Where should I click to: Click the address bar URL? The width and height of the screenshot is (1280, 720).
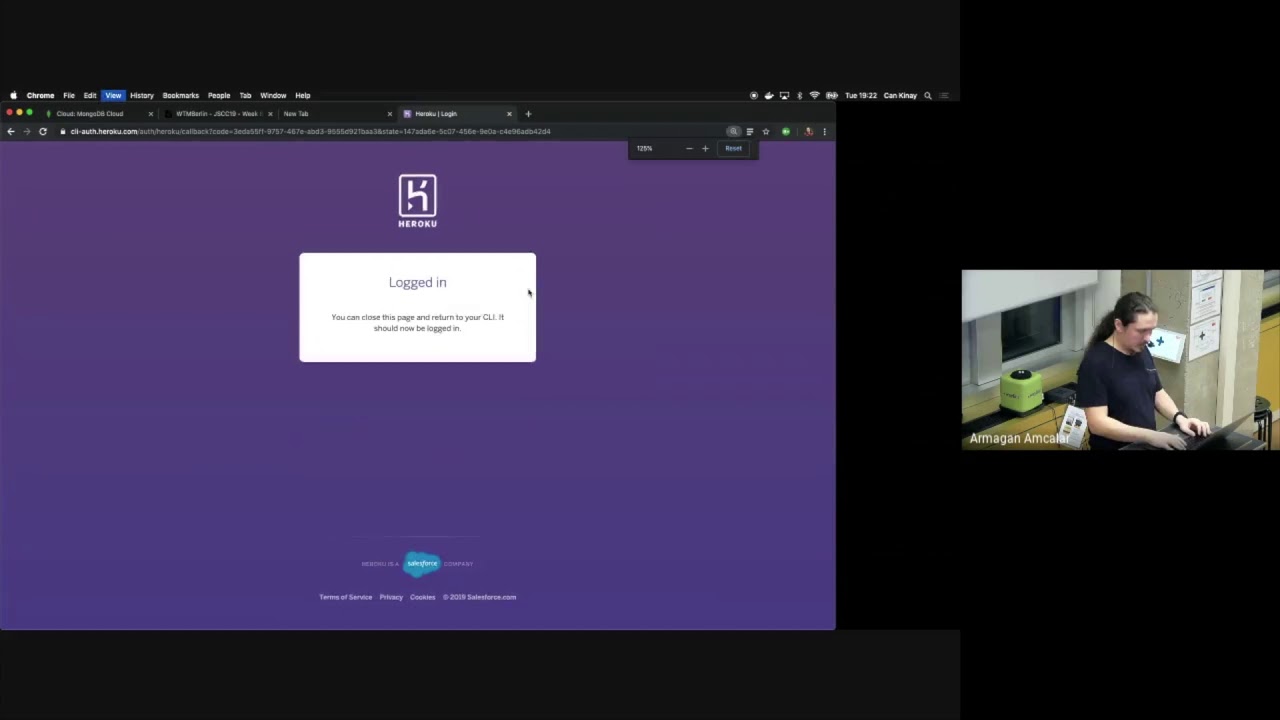[x=310, y=132]
